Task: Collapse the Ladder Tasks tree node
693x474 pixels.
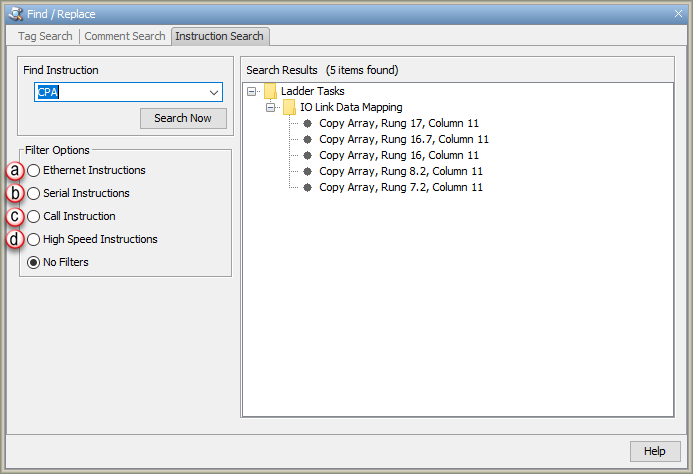Action: (251, 91)
